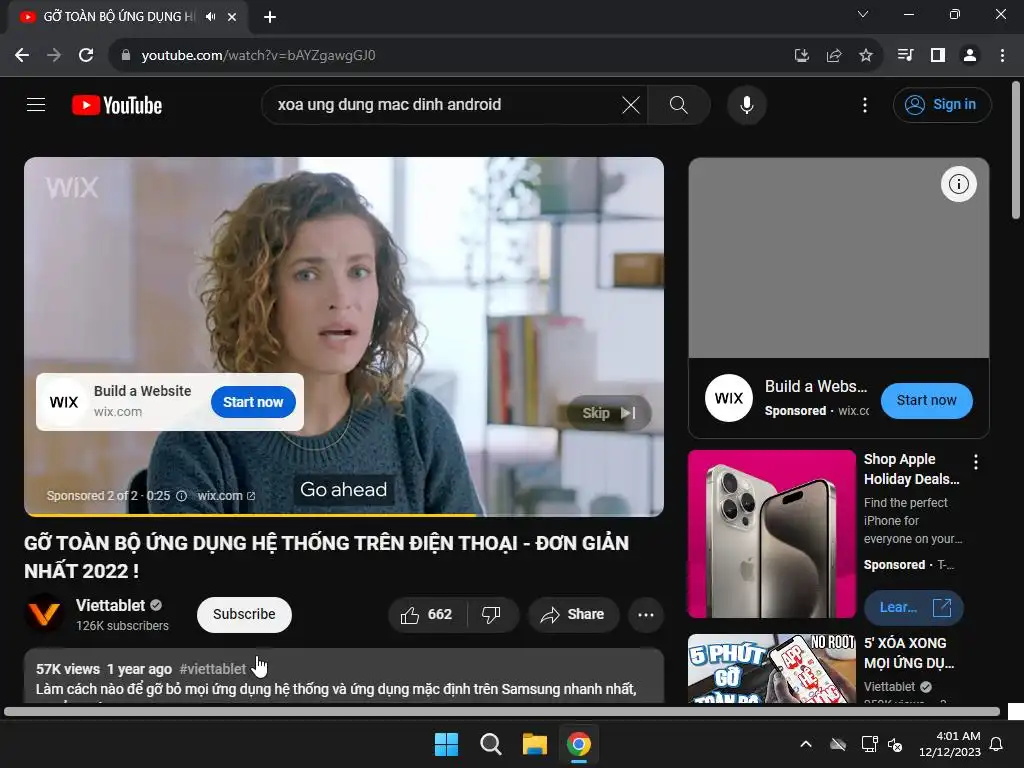
Task: Open the taskbar volume icon
Action: [895, 744]
